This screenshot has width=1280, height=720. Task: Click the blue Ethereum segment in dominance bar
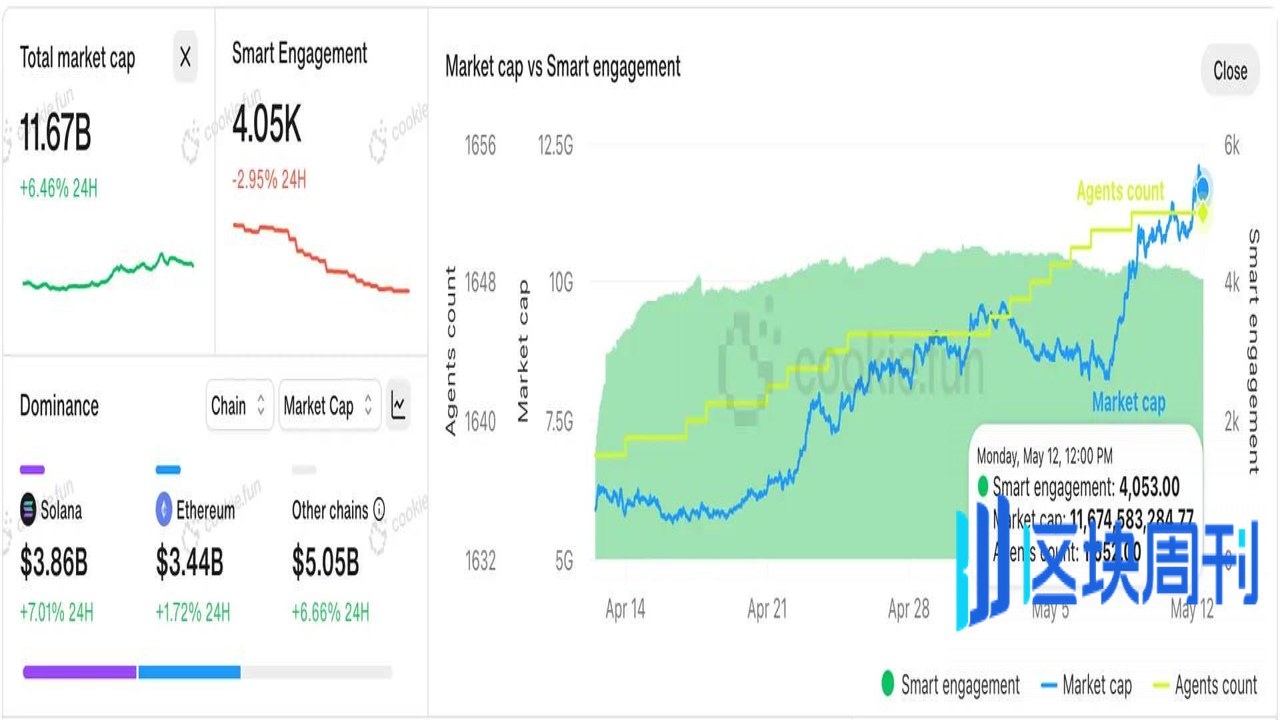[189, 672]
